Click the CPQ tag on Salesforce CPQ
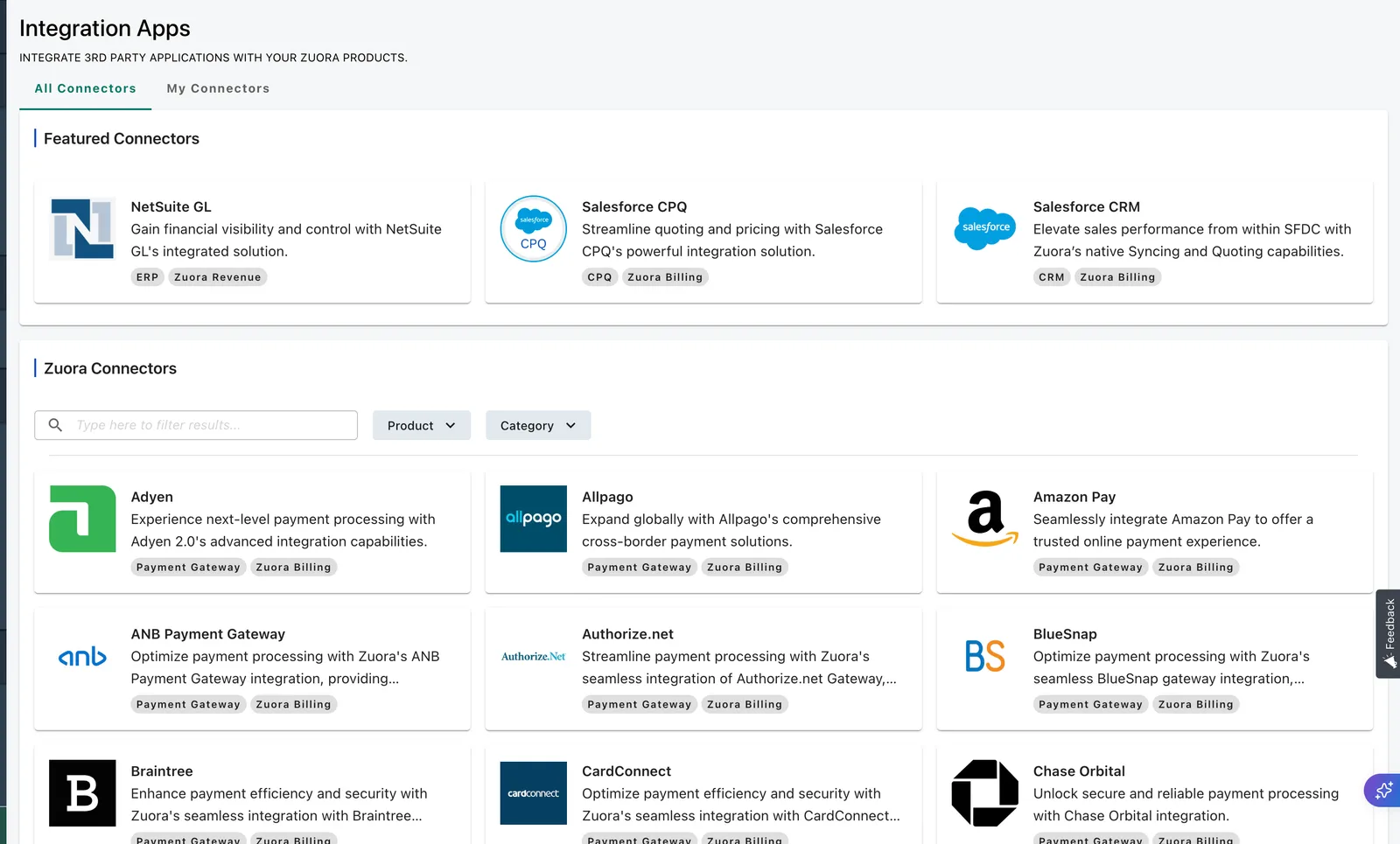 point(599,277)
